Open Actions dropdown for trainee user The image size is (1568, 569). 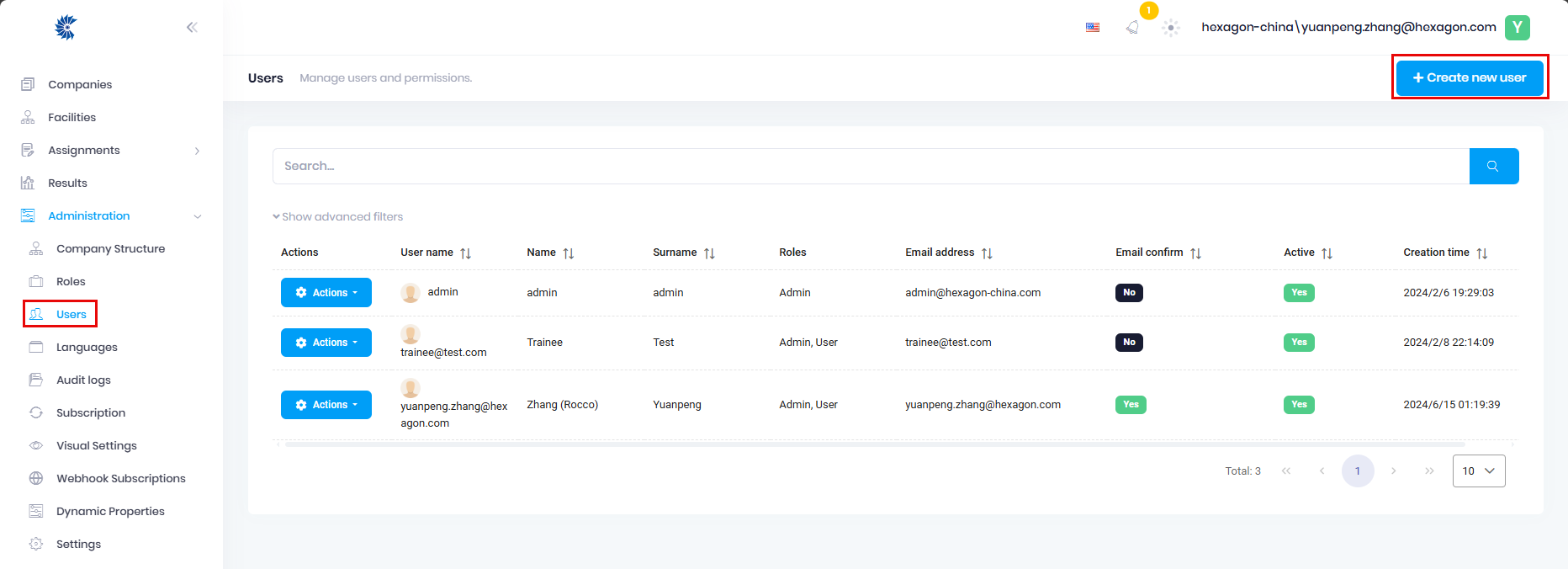click(326, 343)
